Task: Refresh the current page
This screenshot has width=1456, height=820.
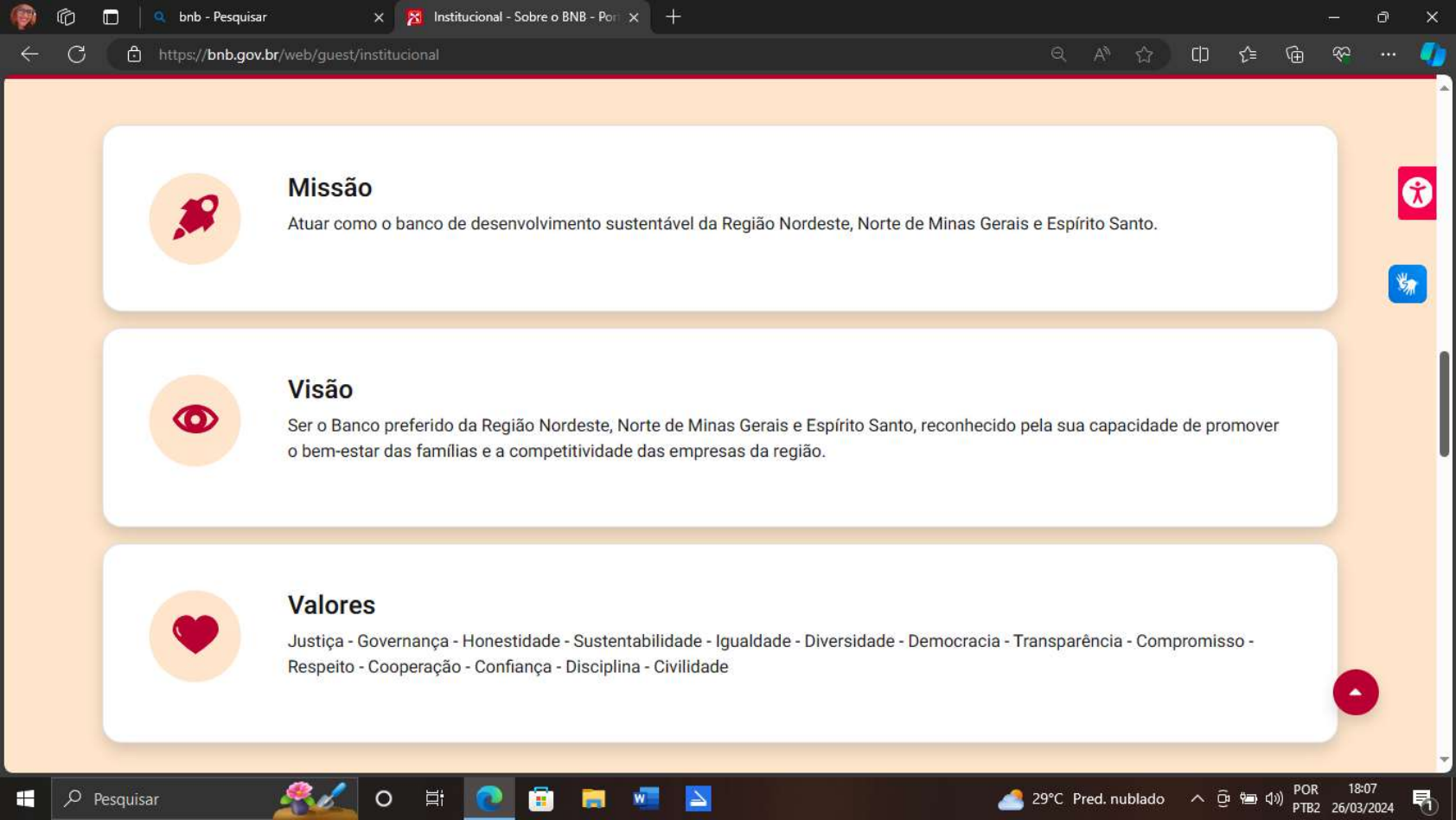Action: tap(77, 54)
